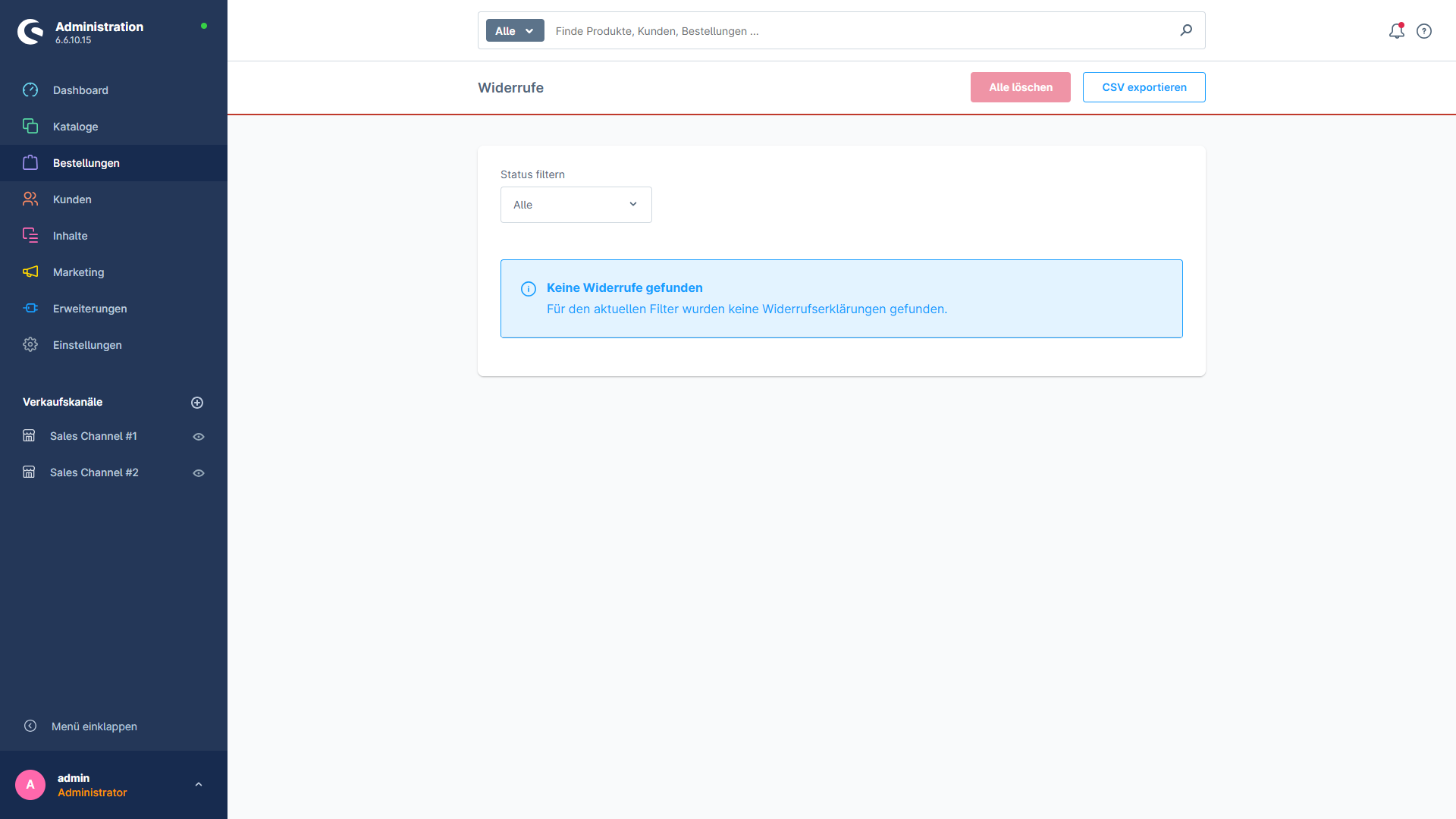Click the Alle löschen button
This screenshot has width=1456, height=819.
pyautogui.click(x=1021, y=87)
